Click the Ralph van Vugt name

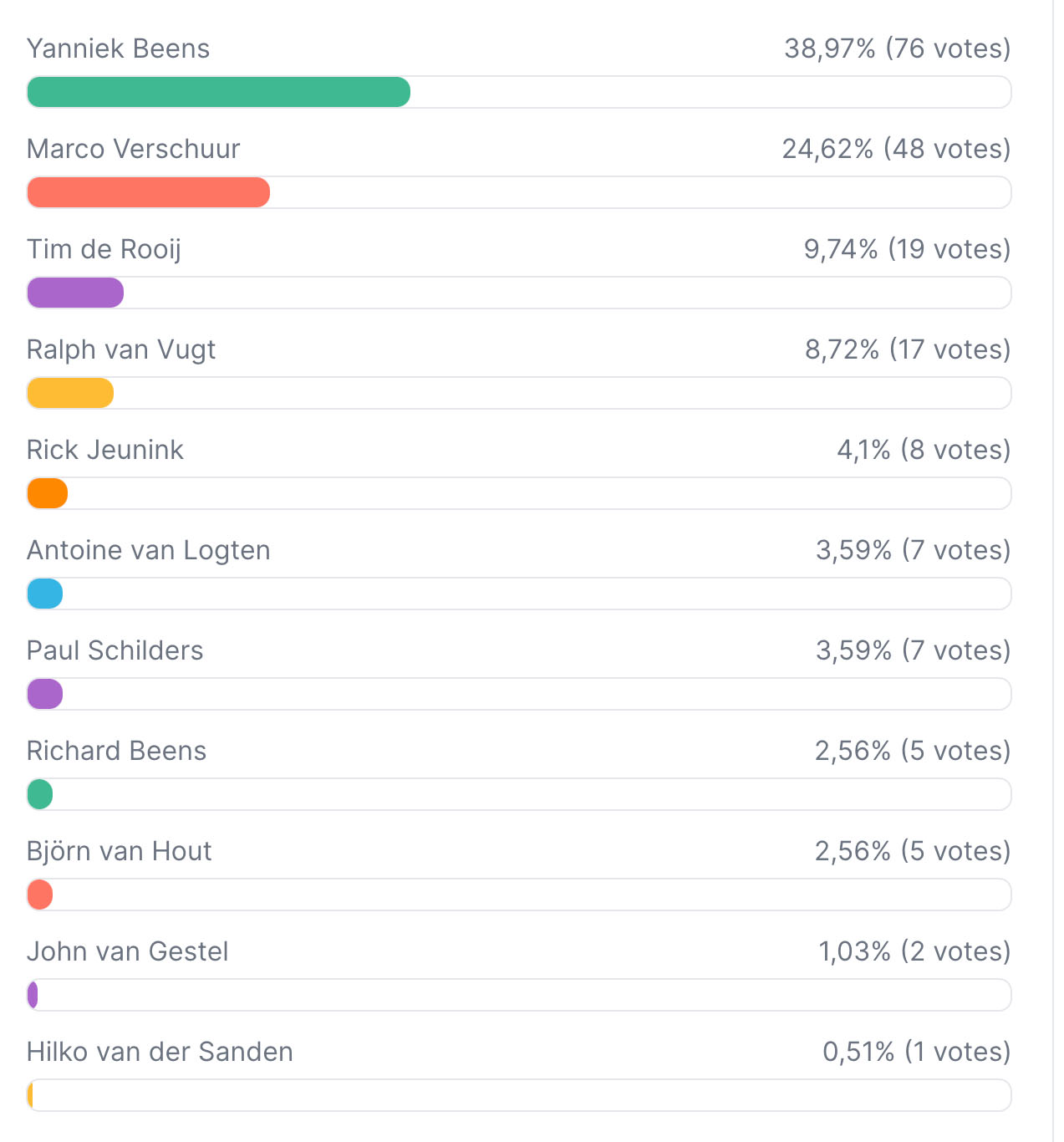[x=121, y=349]
